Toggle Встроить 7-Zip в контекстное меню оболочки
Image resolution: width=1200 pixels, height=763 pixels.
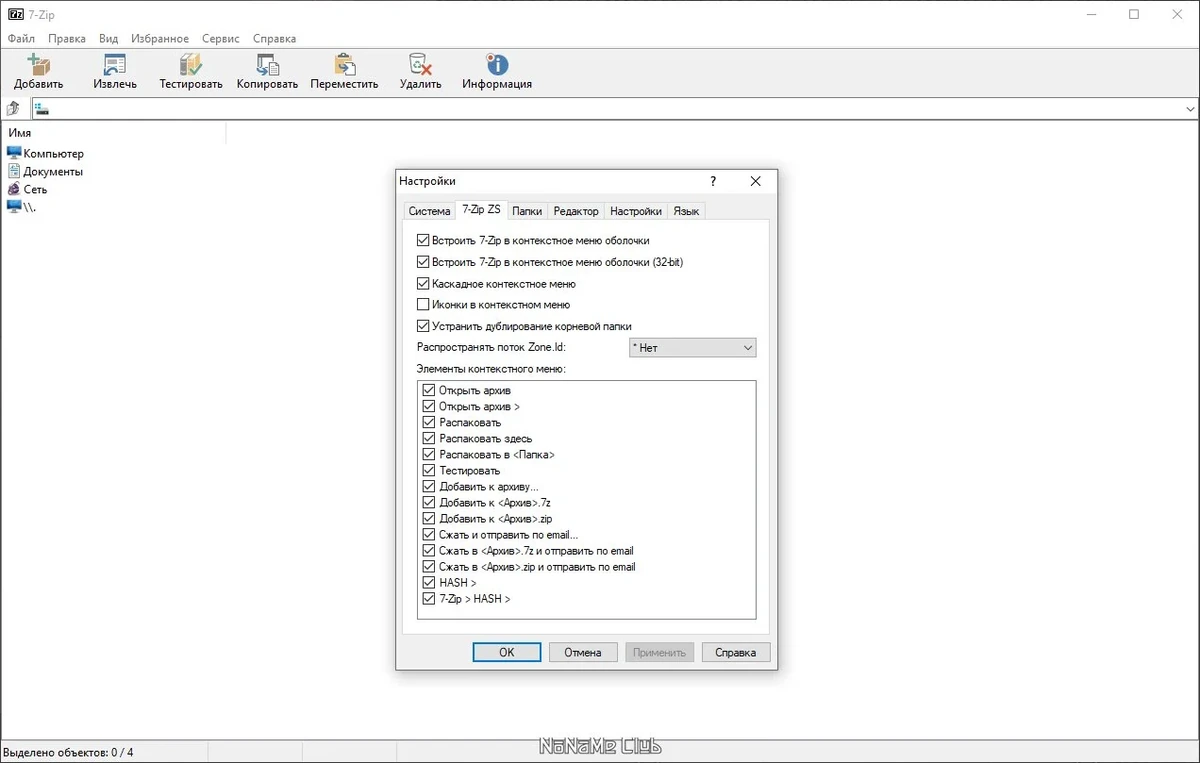423,240
